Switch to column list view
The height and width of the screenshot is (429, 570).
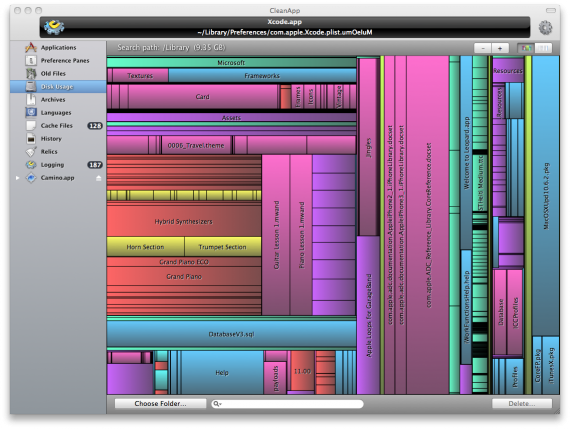[543, 48]
